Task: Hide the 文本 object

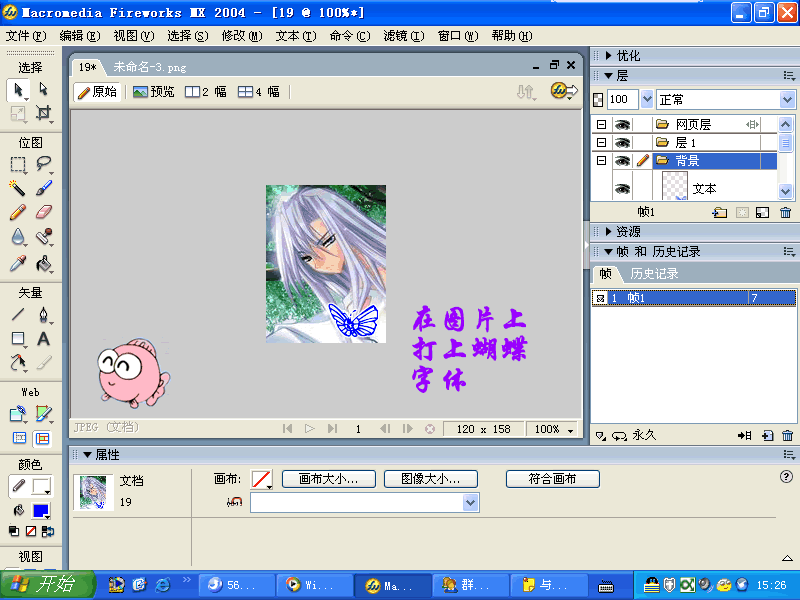Action: coord(622,189)
